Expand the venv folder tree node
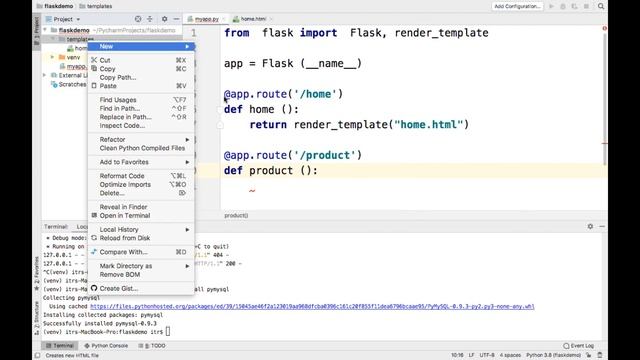Screen dimensions: 640x360 click(x=53, y=57)
